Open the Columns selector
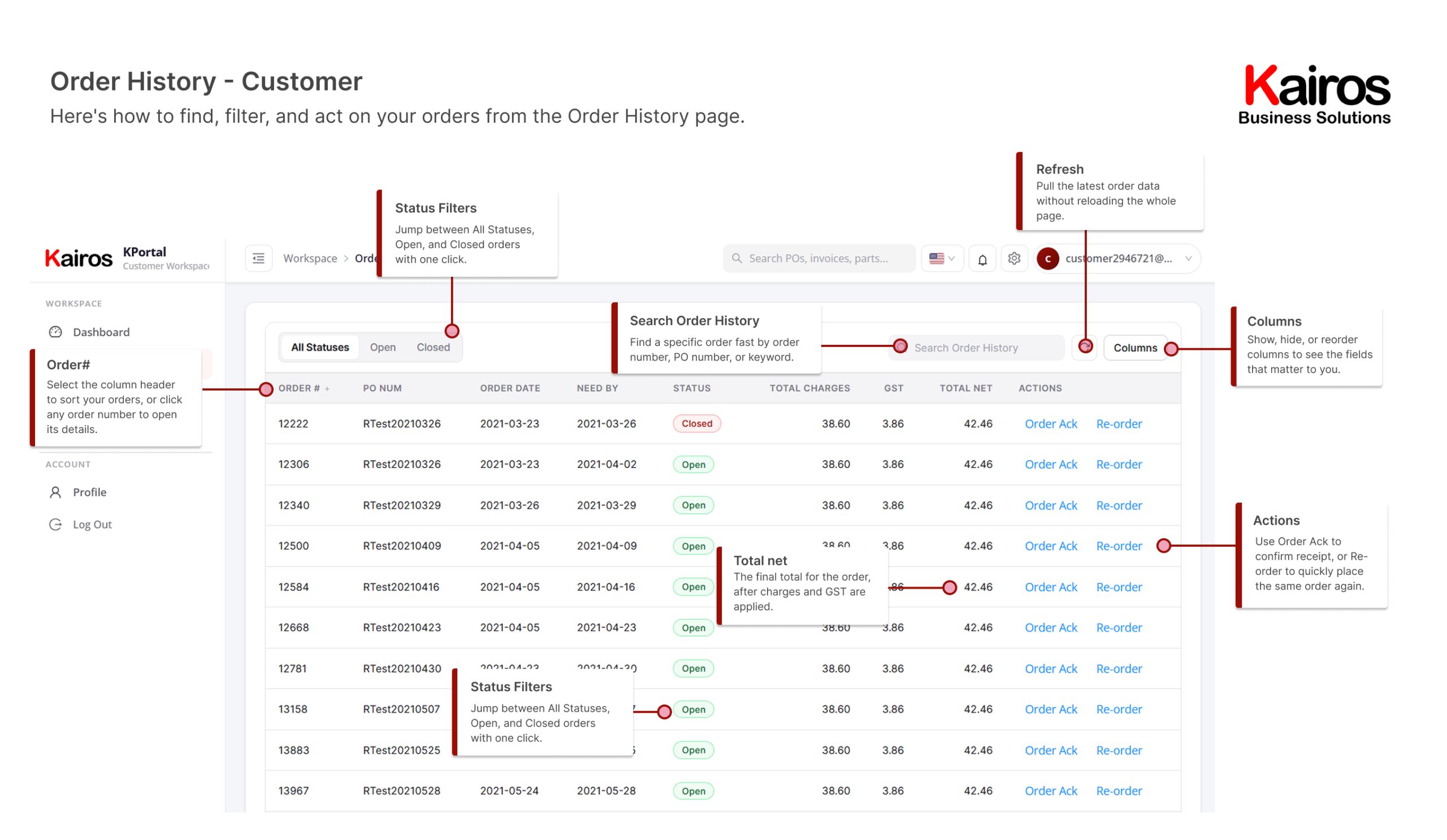The image size is (1447, 840). pyautogui.click(x=1135, y=348)
